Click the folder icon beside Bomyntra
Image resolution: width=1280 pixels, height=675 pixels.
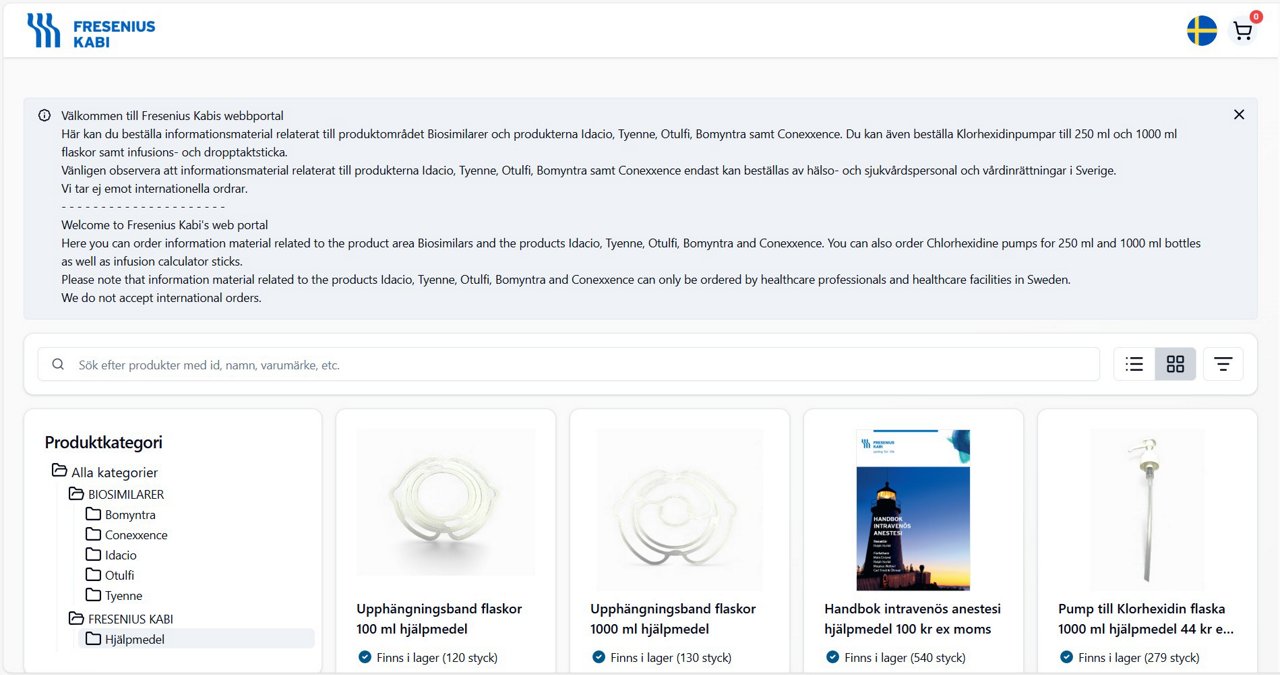tap(93, 514)
